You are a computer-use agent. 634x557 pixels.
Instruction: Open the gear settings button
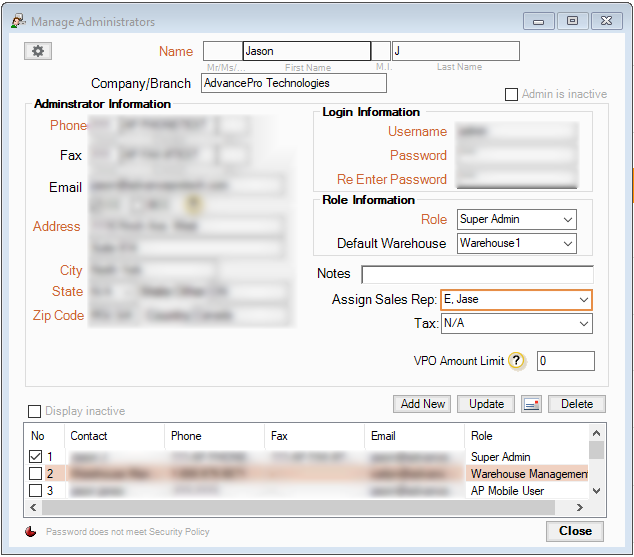[x=37, y=51]
